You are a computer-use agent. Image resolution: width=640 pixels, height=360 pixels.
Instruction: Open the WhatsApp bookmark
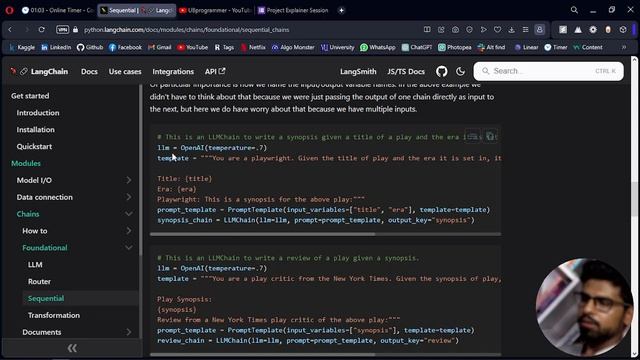pyautogui.click(x=378, y=47)
